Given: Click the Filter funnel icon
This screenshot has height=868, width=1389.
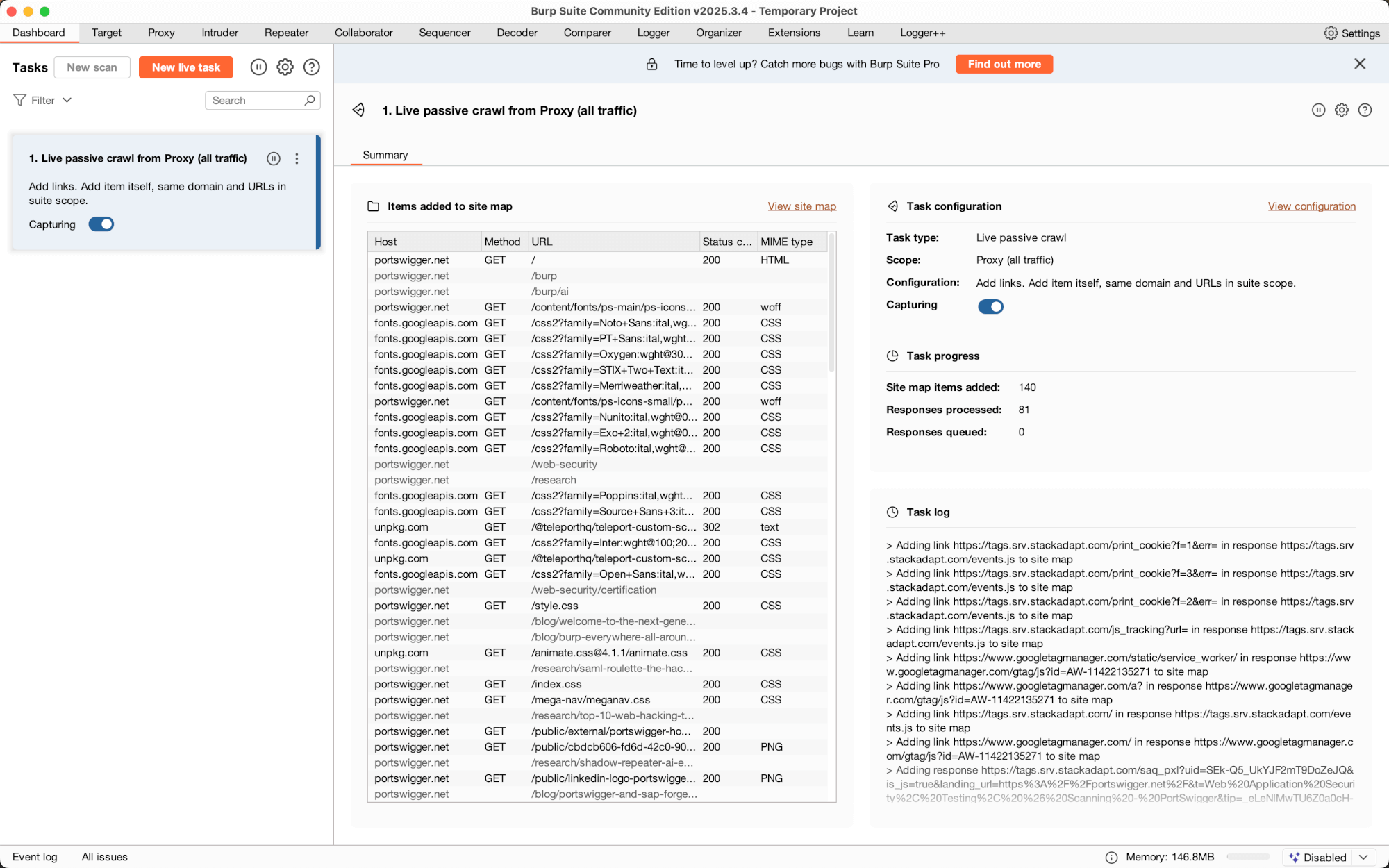Looking at the screenshot, I should pyautogui.click(x=20, y=101).
